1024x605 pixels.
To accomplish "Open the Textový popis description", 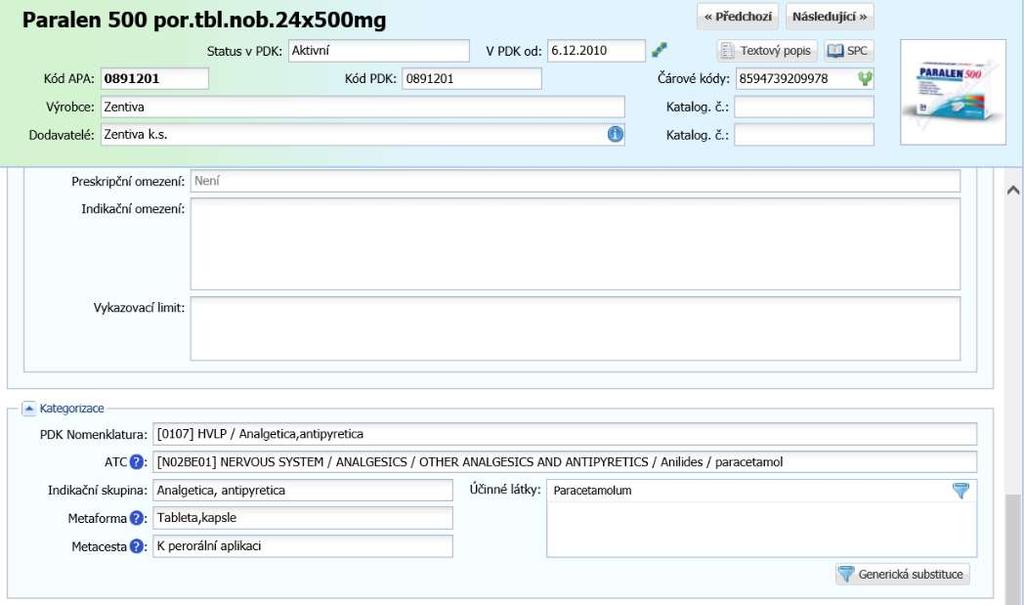I will point(767,51).
